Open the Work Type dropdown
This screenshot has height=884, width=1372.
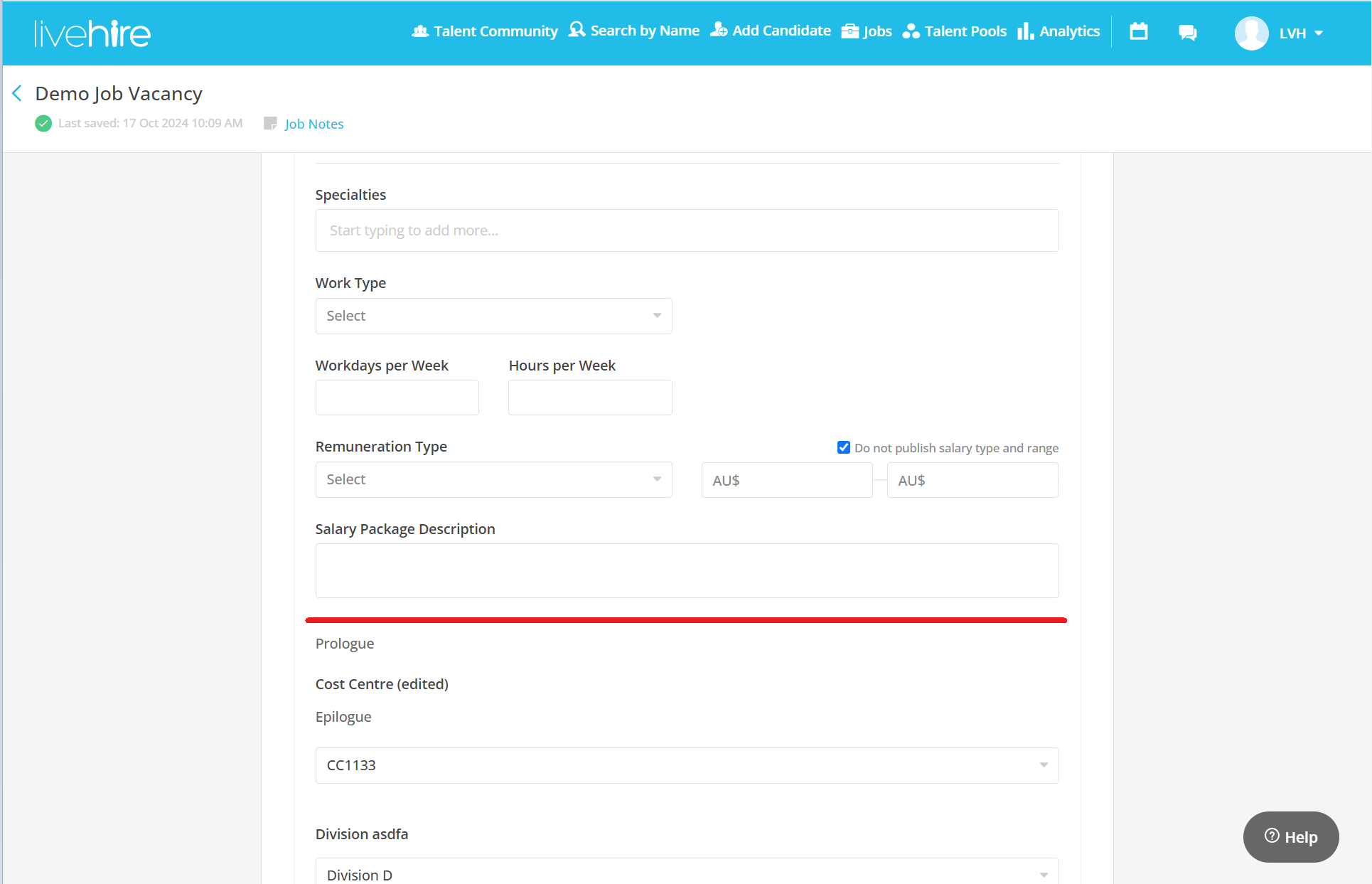tap(493, 316)
